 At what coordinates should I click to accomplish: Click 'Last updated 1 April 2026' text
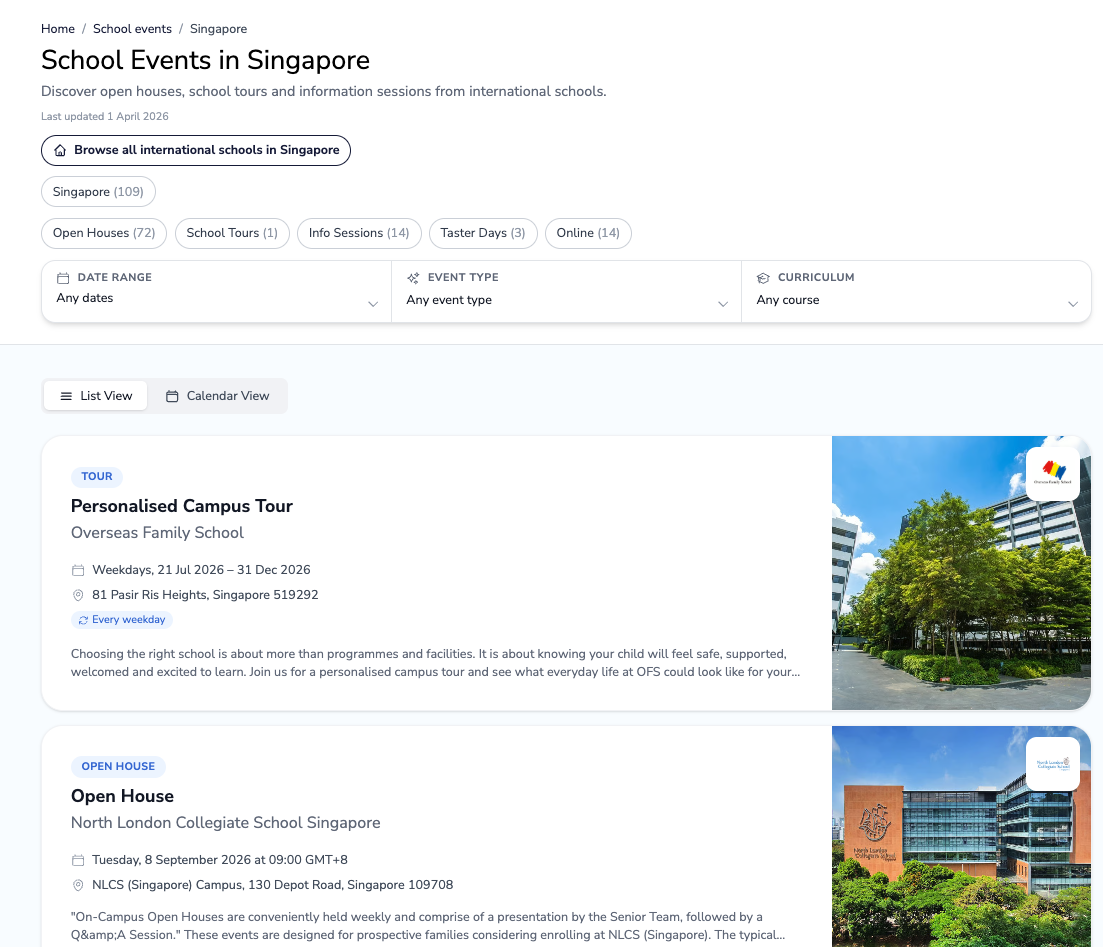105,116
